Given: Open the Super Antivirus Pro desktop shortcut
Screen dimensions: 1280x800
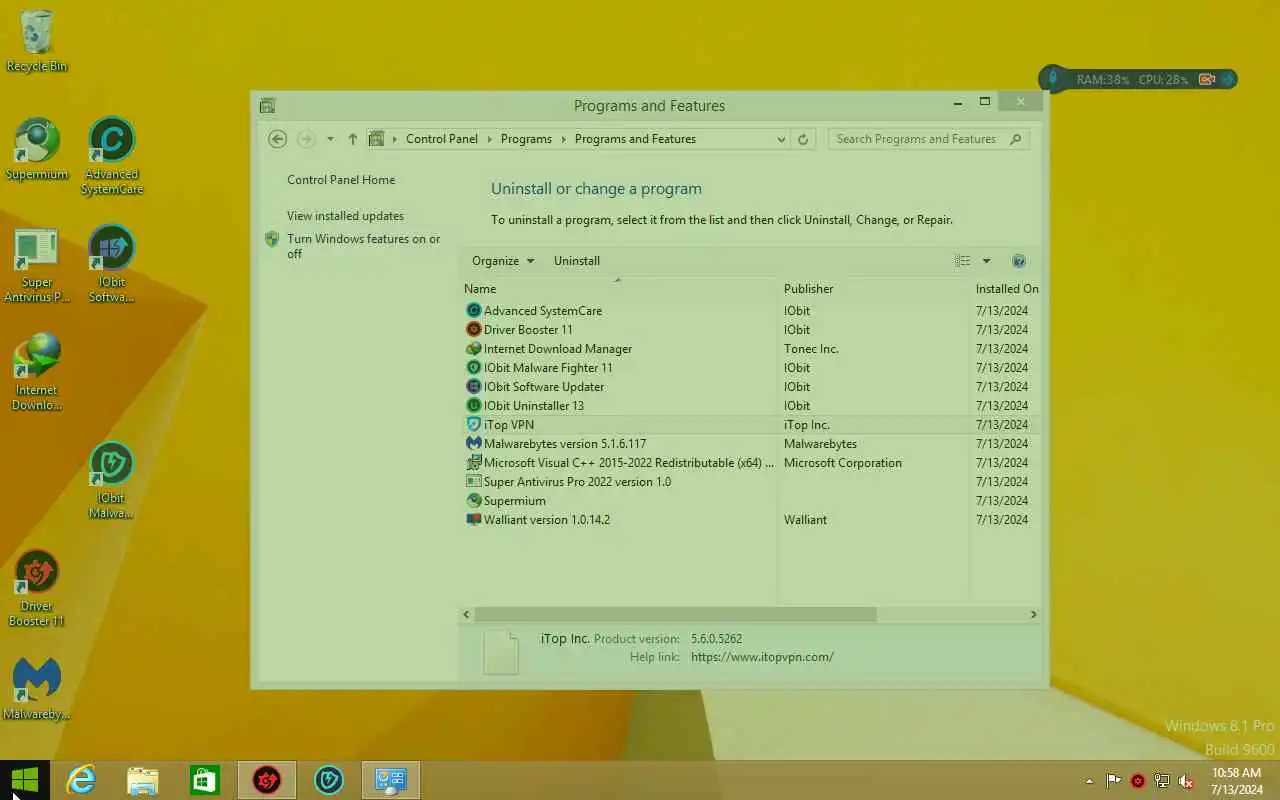Looking at the screenshot, I should (x=37, y=265).
